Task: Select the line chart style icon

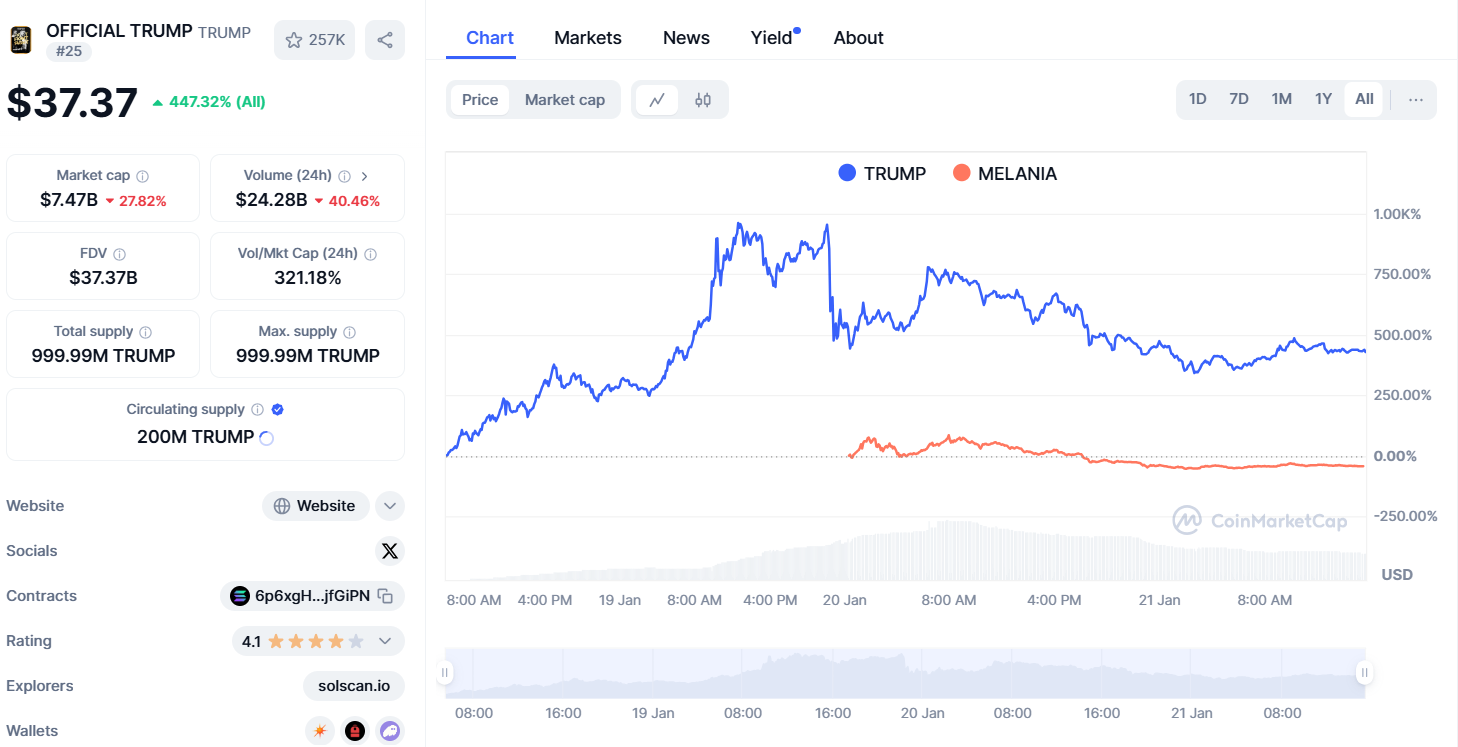Action: [657, 100]
